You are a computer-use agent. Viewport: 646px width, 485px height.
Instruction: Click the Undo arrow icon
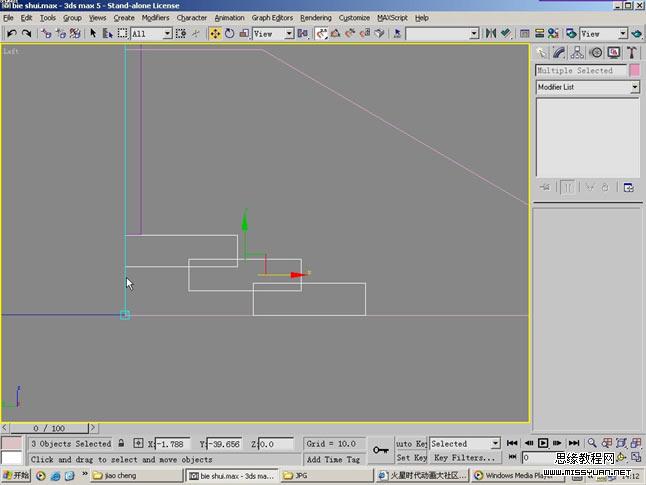tap(12, 33)
